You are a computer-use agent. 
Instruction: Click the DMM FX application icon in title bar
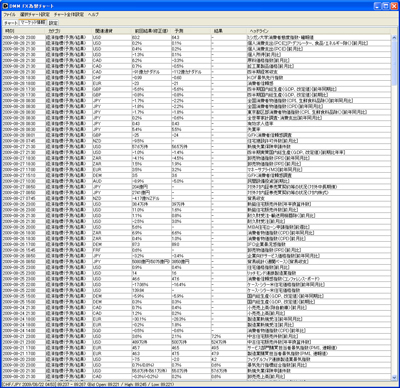pyautogui.click(x=5, y=6)
